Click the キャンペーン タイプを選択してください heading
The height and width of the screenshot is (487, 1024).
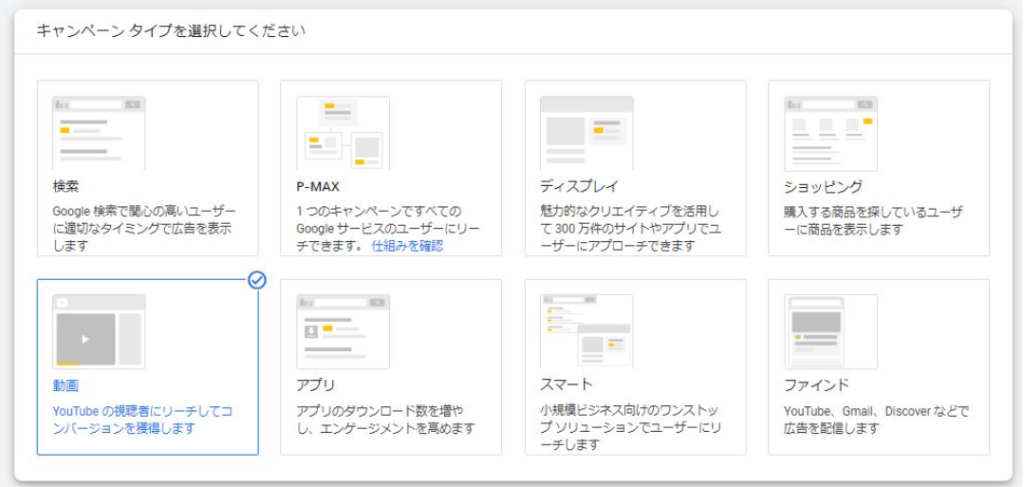click(170, 31)
